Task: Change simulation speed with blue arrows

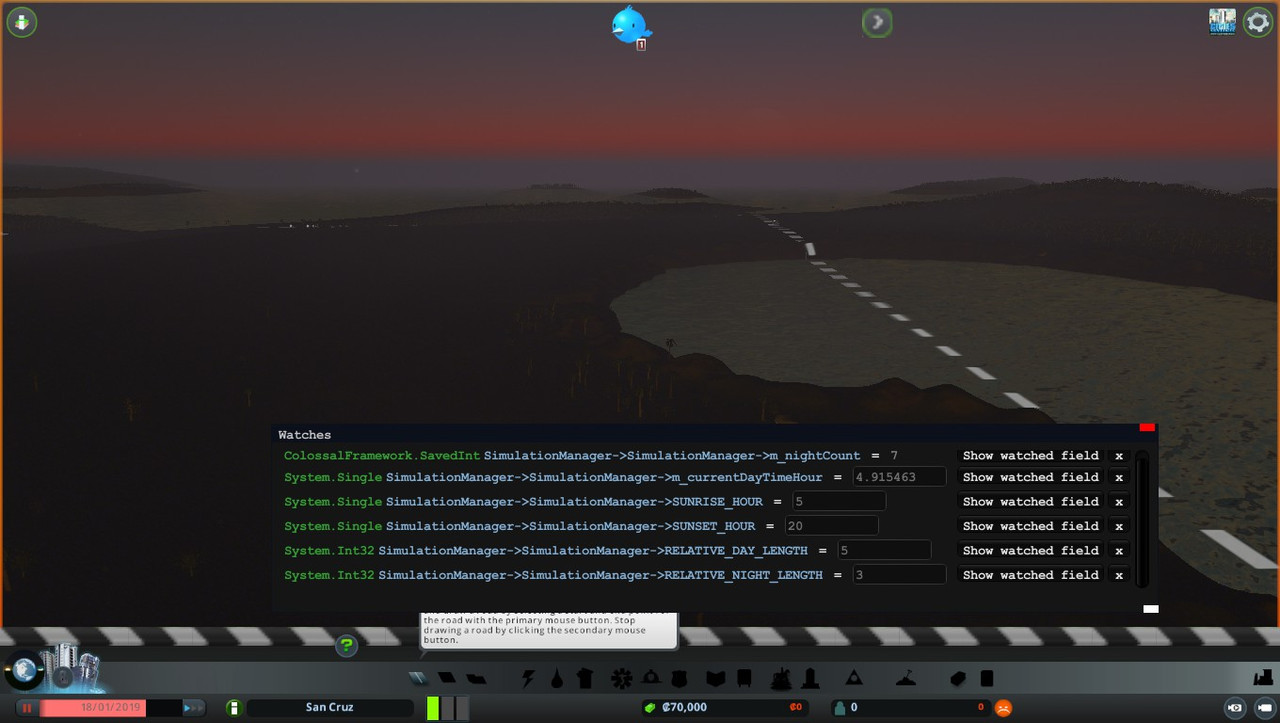Action: point(194,708)
